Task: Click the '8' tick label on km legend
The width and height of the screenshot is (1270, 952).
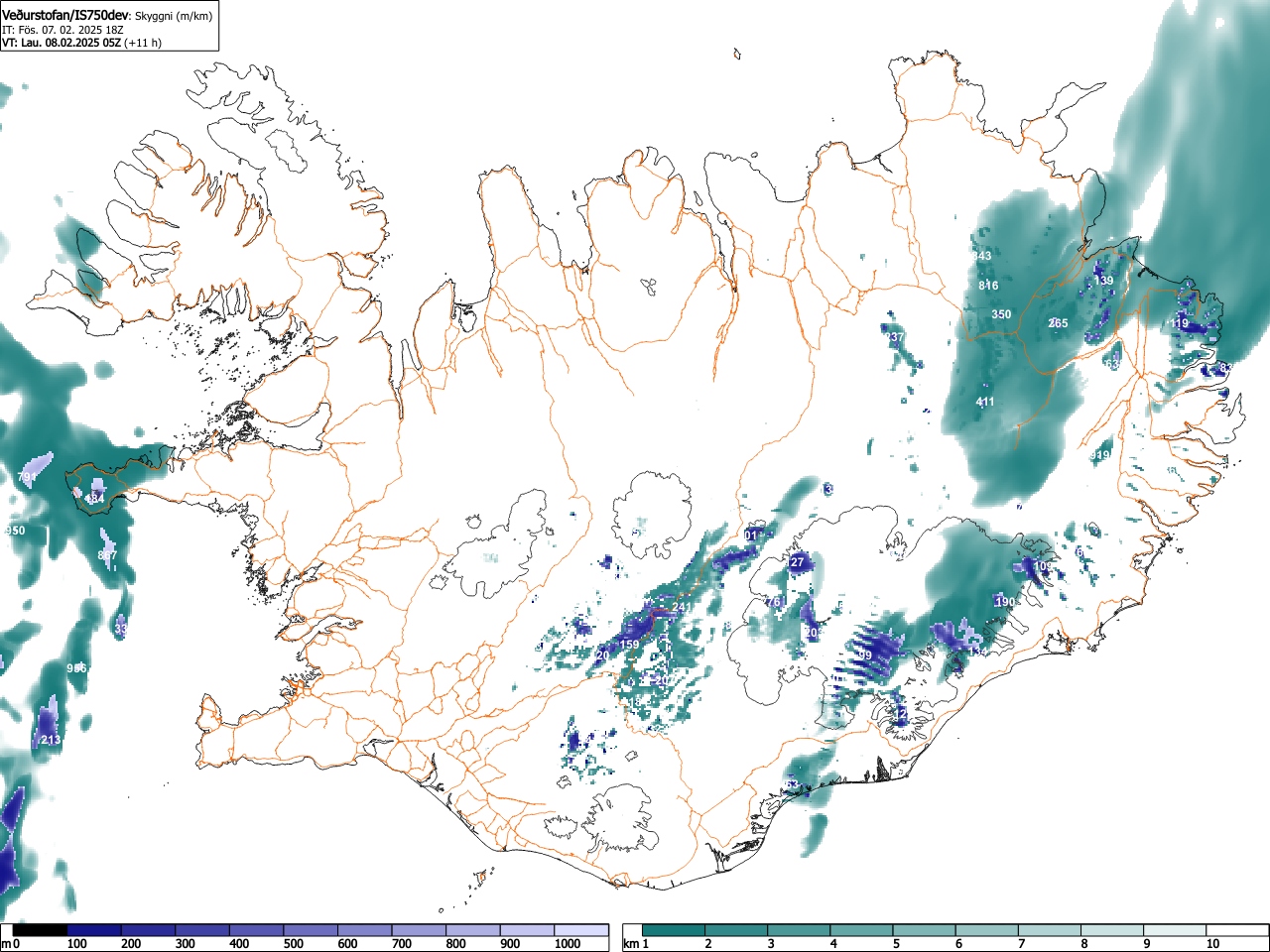Action: 1084,944
